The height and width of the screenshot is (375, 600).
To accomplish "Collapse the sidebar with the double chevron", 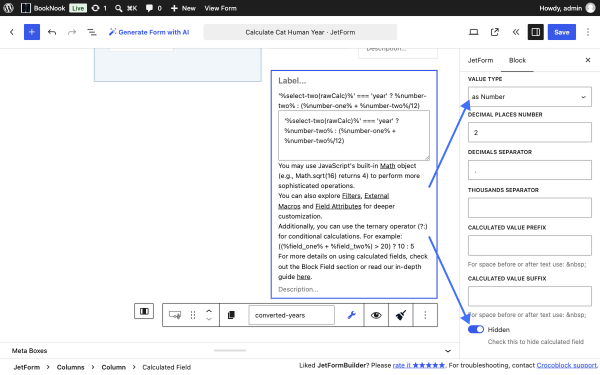I will pyautogui.click(x=516, y=32).
